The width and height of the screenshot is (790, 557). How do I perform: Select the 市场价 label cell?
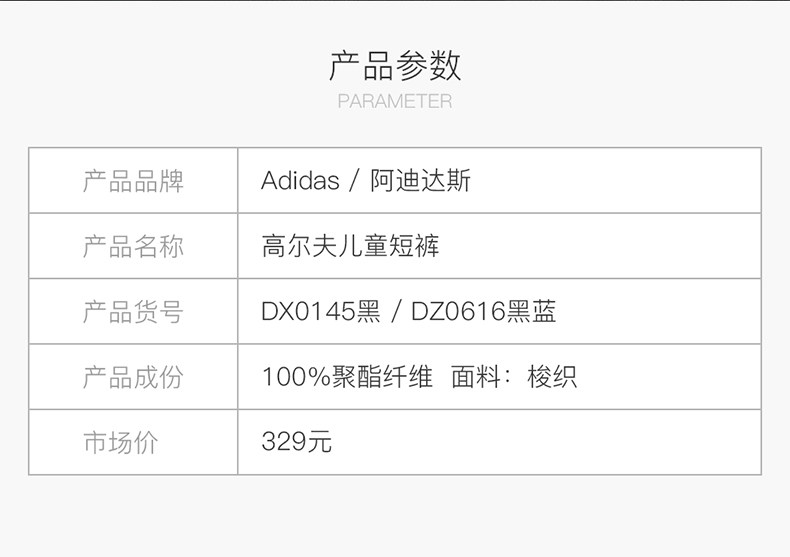[120, 442]
